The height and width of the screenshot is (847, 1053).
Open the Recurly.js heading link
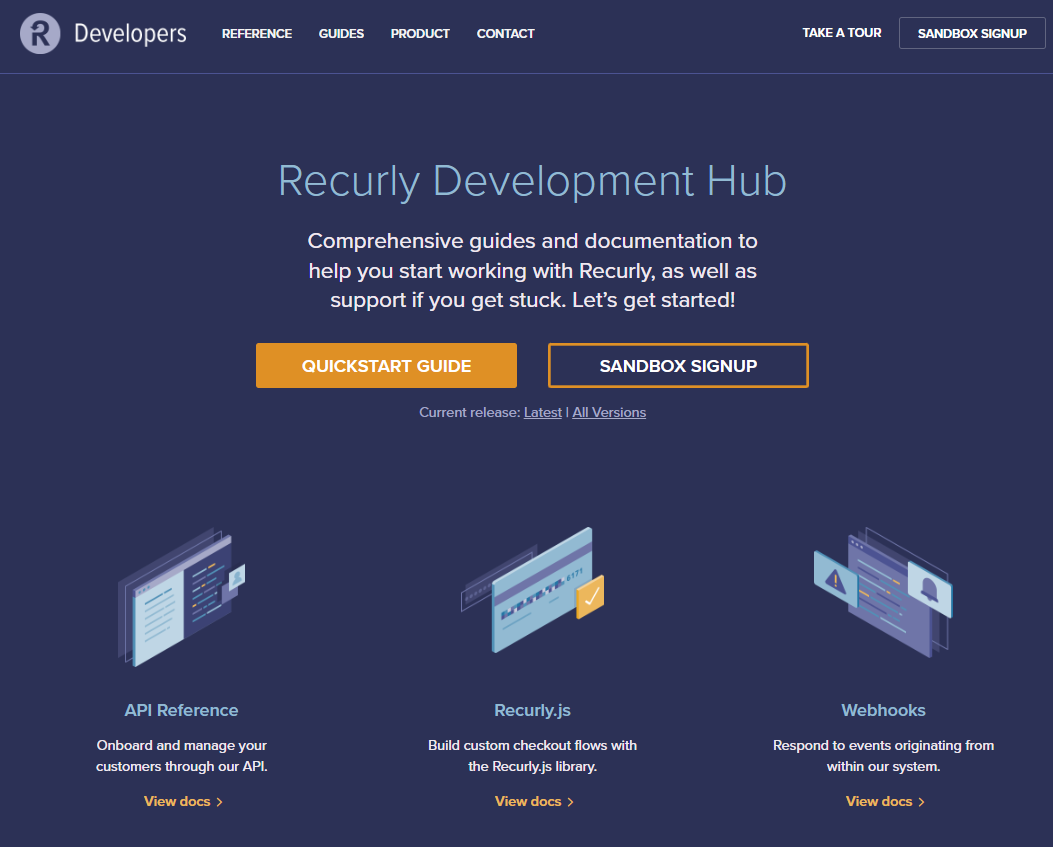(x=533, y=710)
